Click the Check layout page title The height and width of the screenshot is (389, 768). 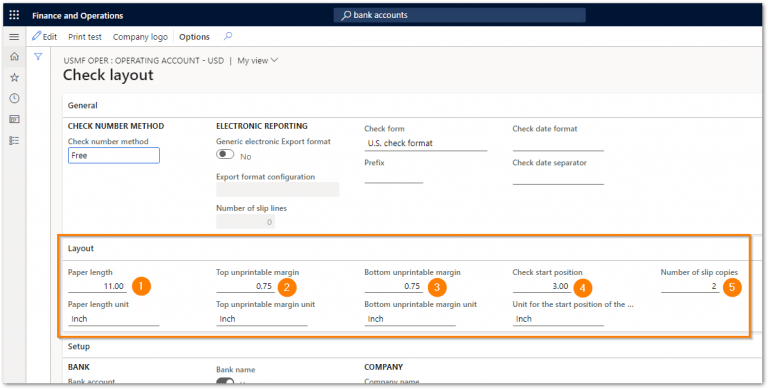pyautogui.click(x=108, y=75)
